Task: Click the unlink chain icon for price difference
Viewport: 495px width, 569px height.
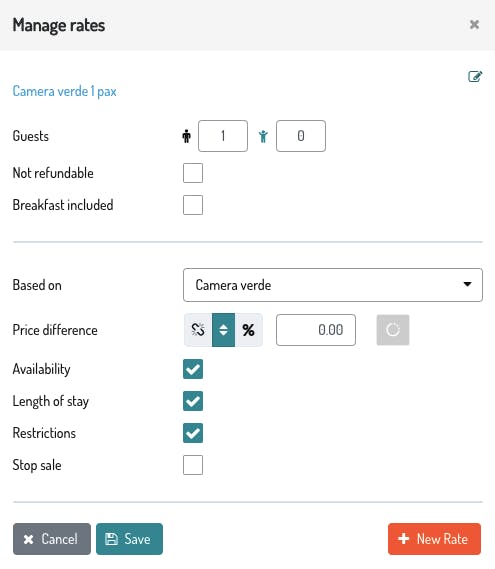Action: pyautogui.click(x=198, y=330)
